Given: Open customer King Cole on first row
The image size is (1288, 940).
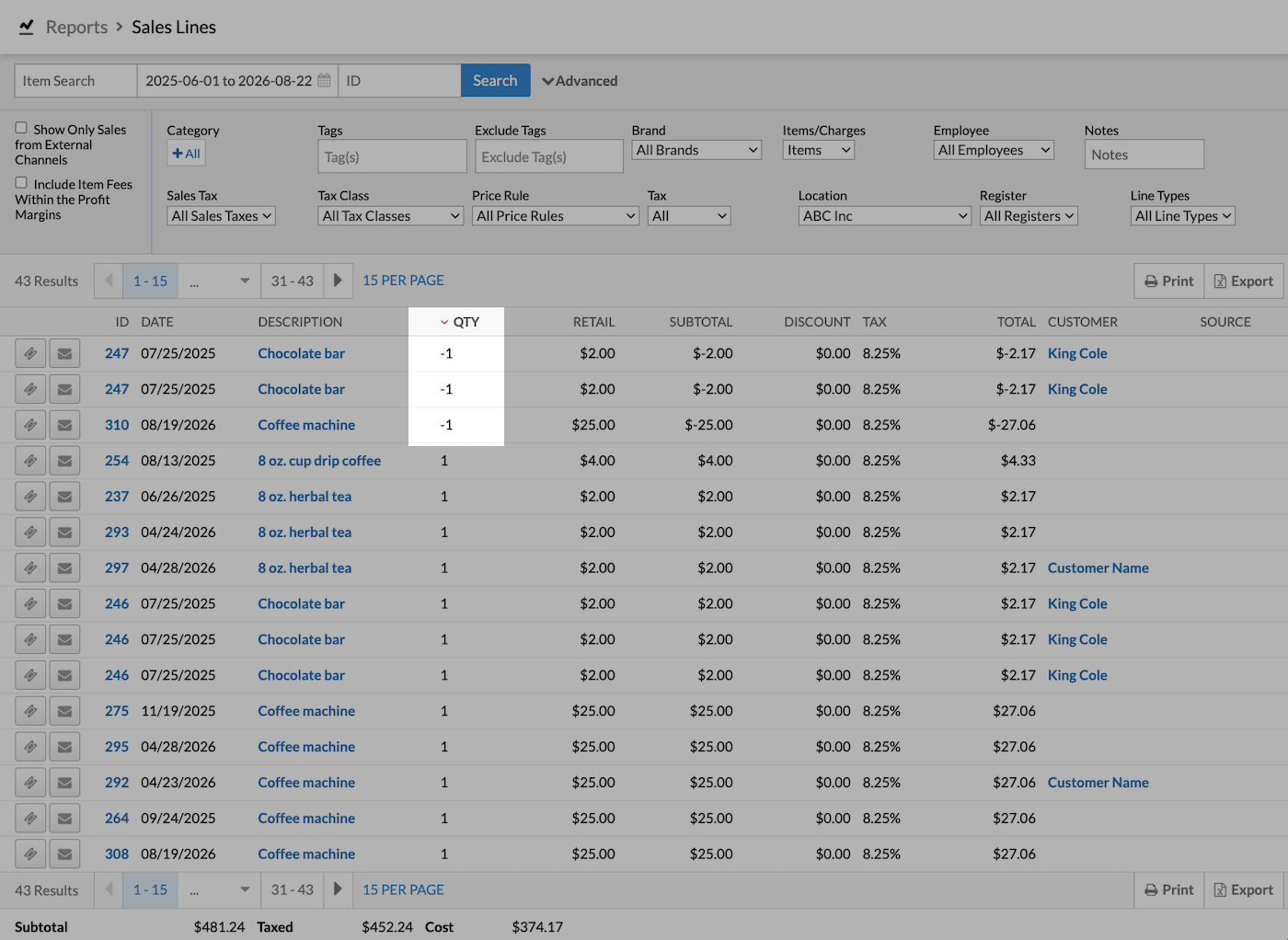Looking at the screenshot, I should pos(1077,353).
